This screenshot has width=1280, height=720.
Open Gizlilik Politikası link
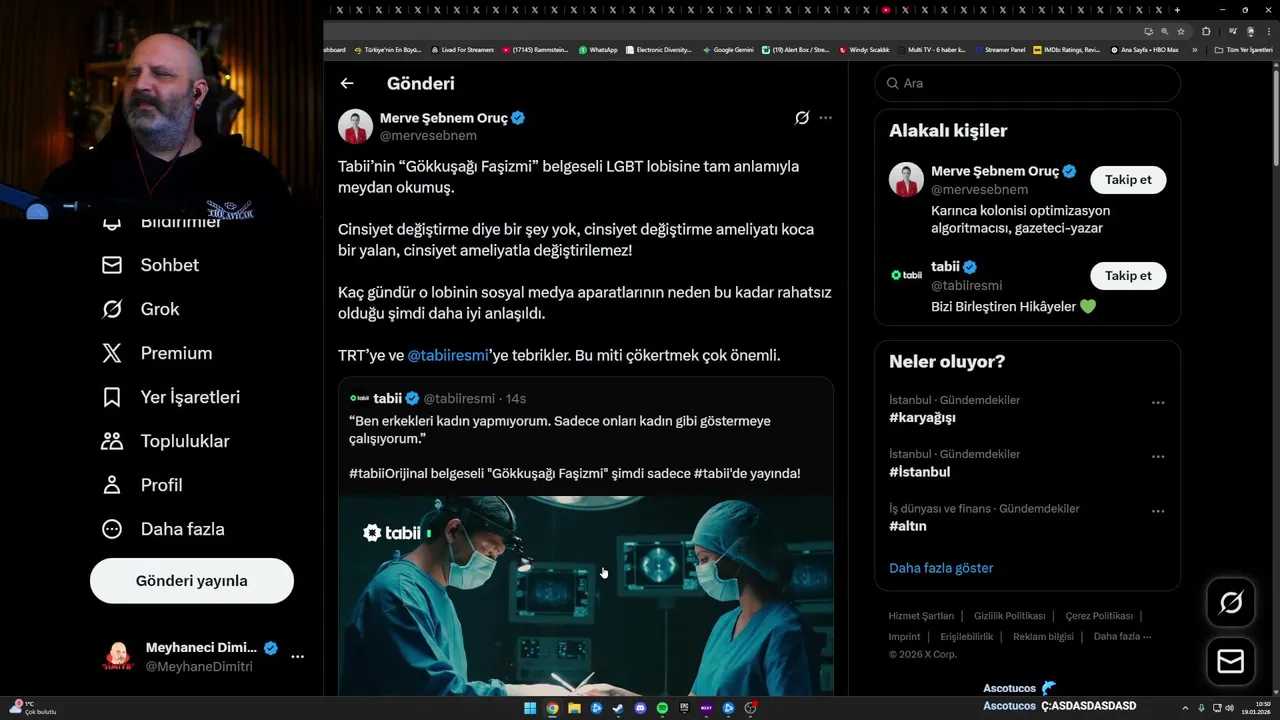(x=1010, y=616)
